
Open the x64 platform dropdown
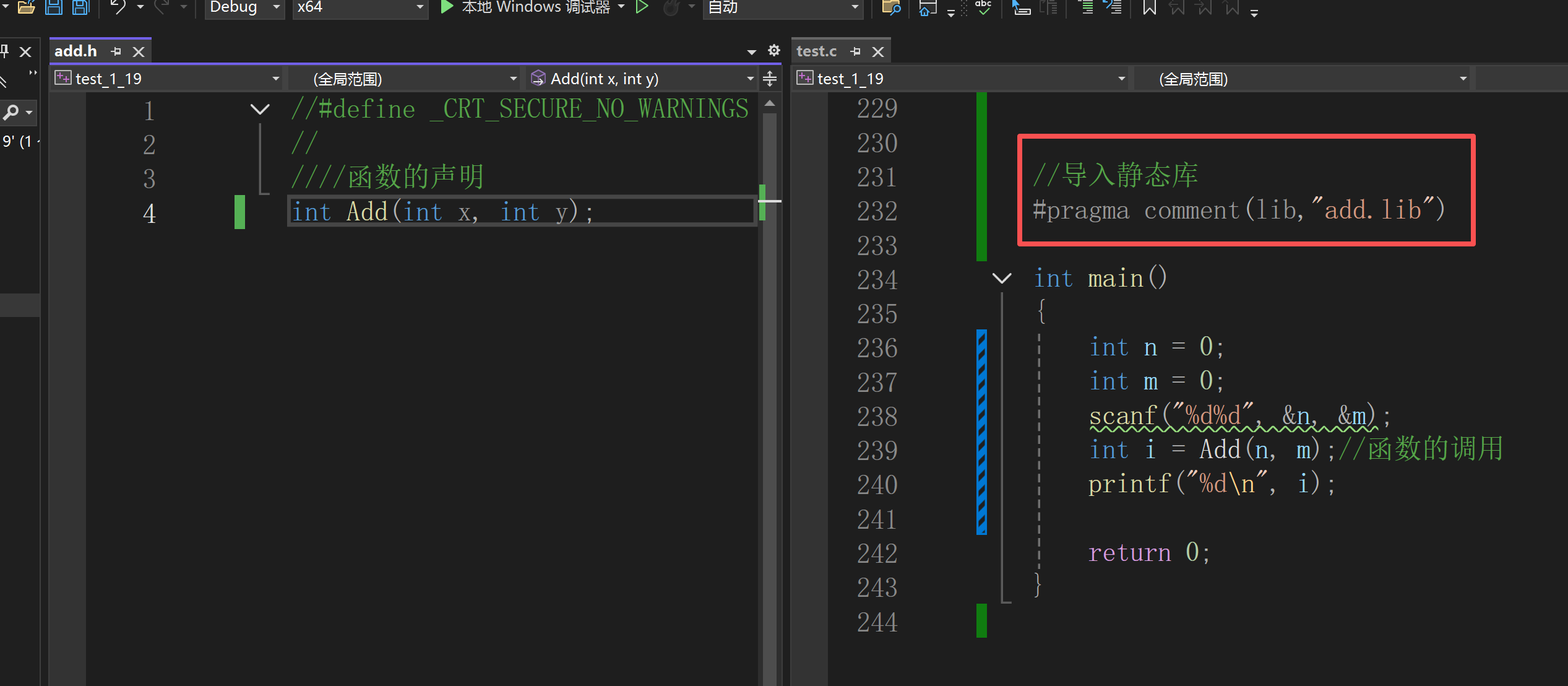[360, 7]
